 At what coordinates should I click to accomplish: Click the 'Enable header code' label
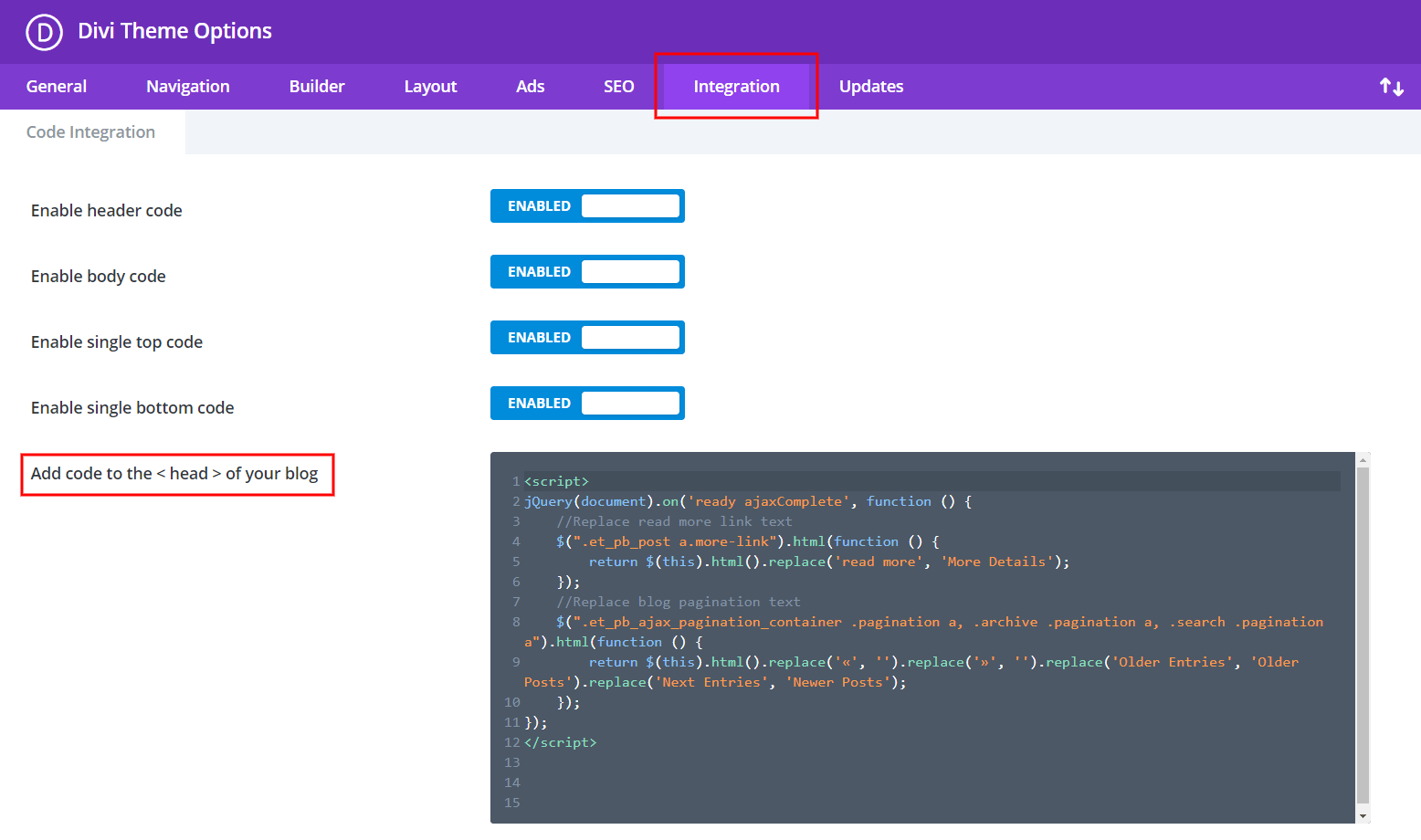click(x=107, y=211)
